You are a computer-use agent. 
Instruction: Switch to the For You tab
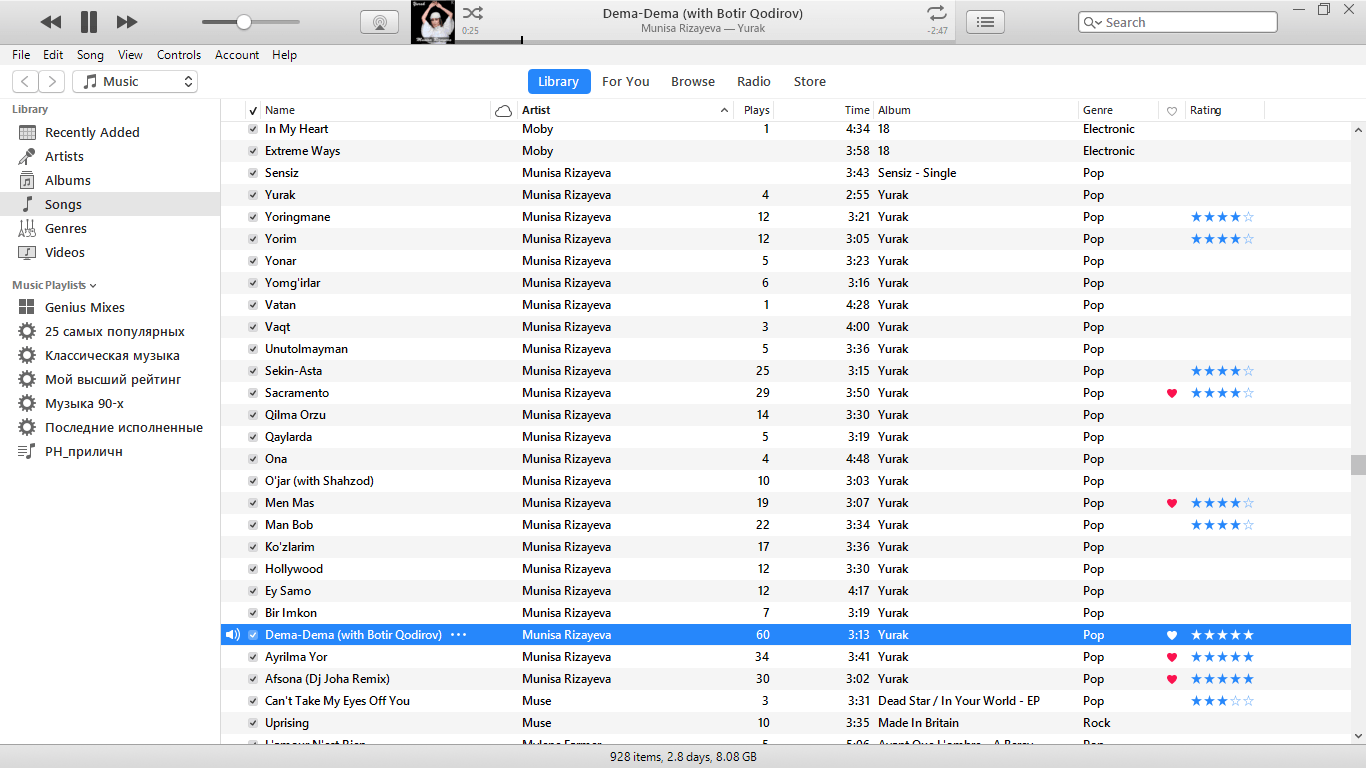626,82
